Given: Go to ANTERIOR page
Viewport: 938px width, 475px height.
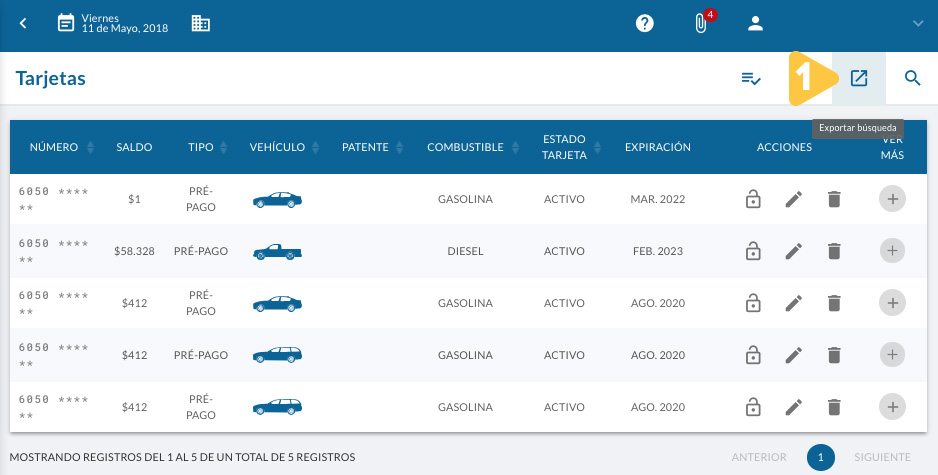Looking at the screenshot, I should pyautogui.click(x=759, y=457).
